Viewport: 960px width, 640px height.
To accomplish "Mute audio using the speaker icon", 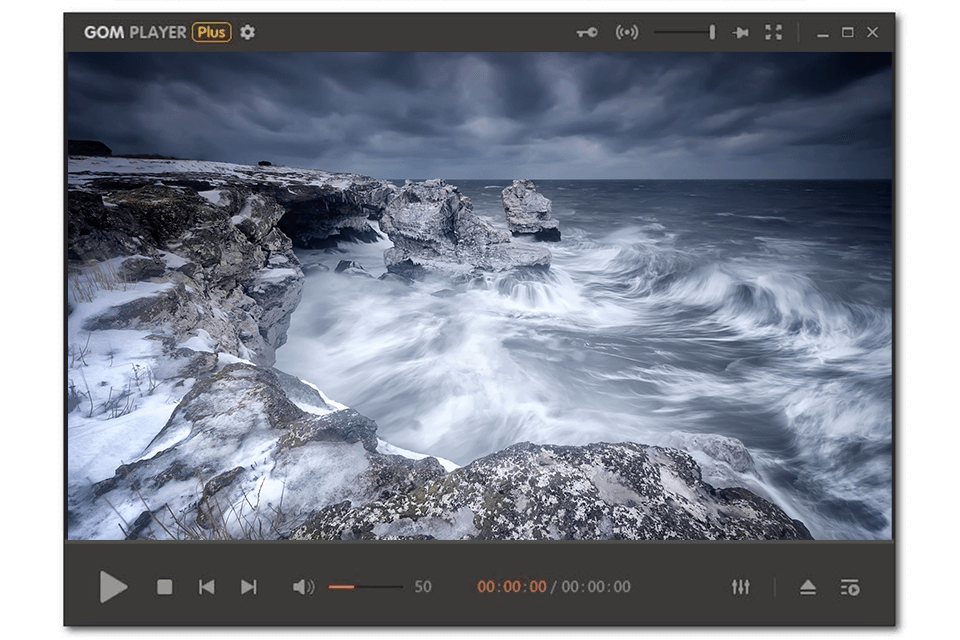I will [x=303, y=587].
